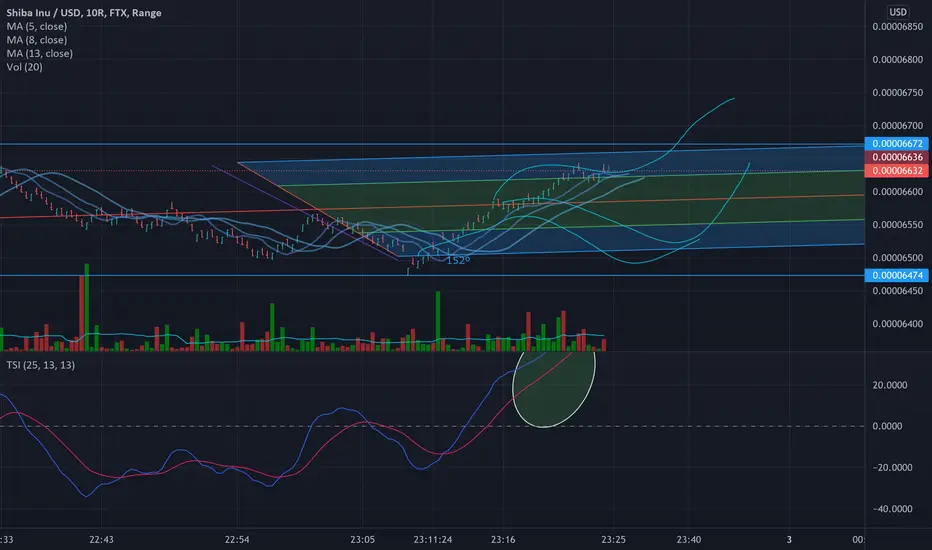Click the 0.00006450 price scale value
932x550 pixels.
(x=898, y=291)
